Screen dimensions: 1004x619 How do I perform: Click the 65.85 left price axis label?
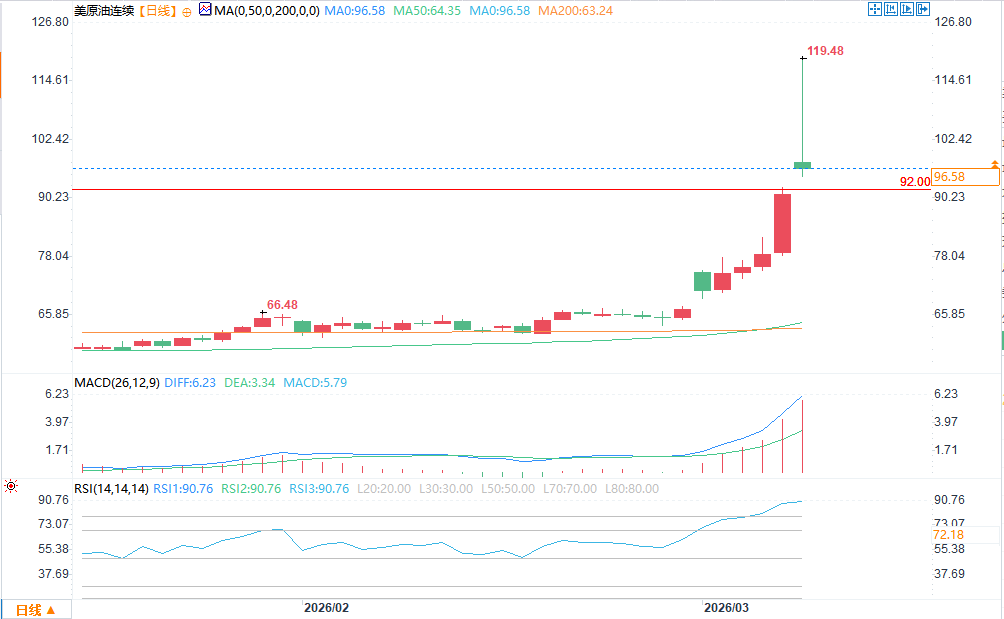53,314
